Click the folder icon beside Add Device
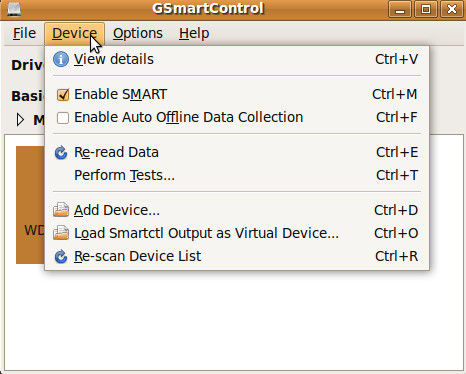Viewport: 466px width, 374px height. [61, 210]
